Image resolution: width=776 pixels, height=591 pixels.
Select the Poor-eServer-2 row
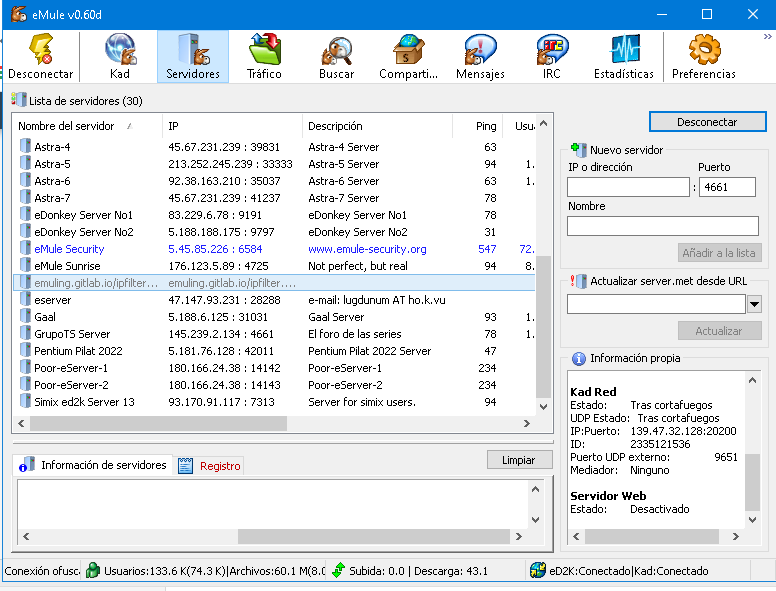pyautogui.click(x=275, y=385)
